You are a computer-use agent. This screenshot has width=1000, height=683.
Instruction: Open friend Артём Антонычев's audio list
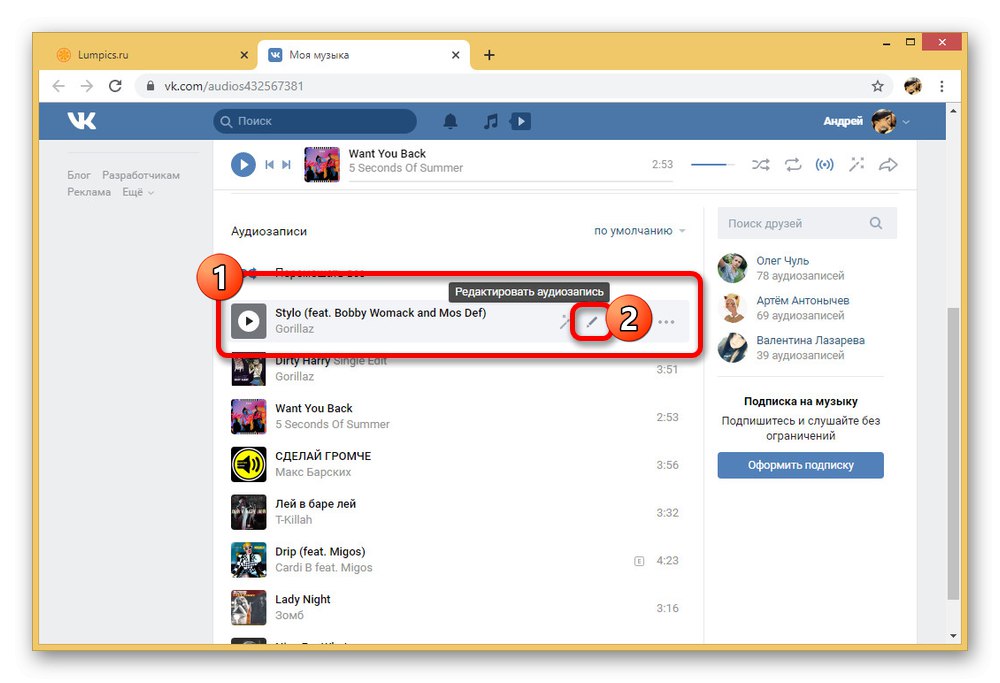click(803, 300)
